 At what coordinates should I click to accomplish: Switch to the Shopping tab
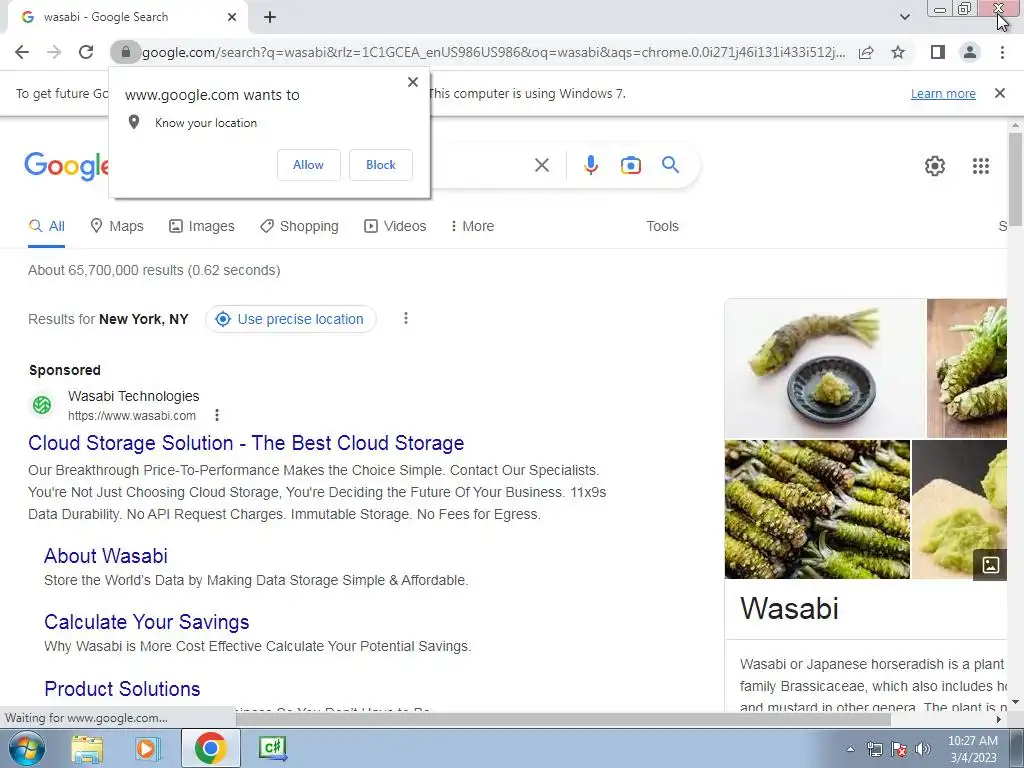coord(299,226)
